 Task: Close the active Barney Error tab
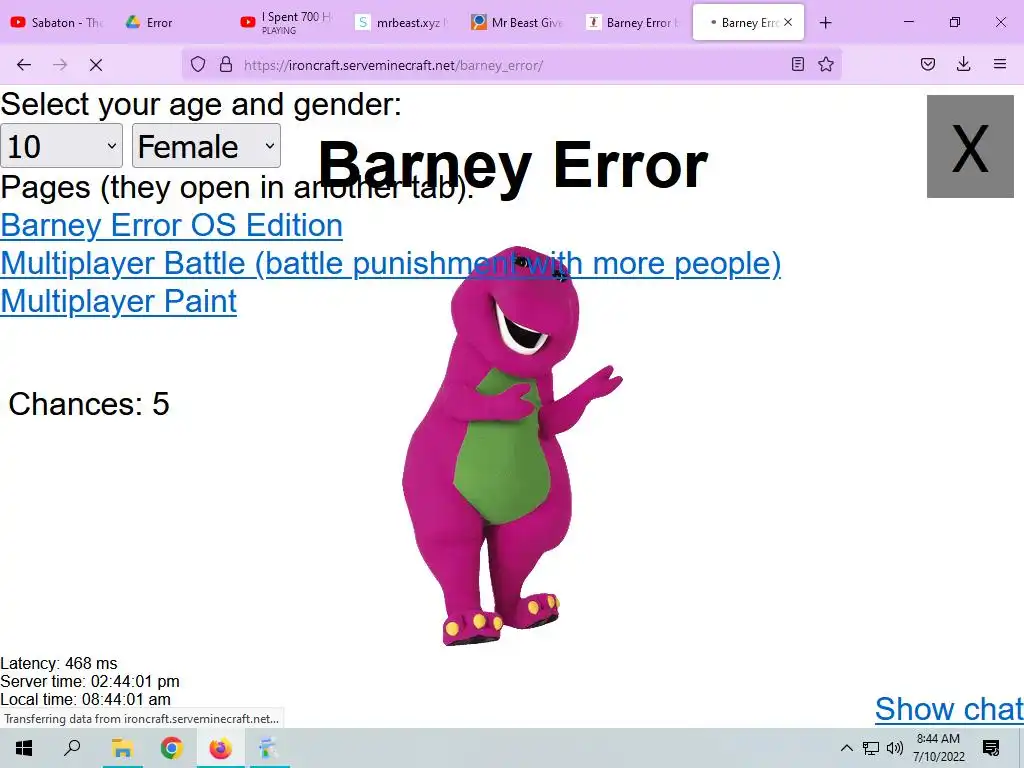tap(788, 22)
